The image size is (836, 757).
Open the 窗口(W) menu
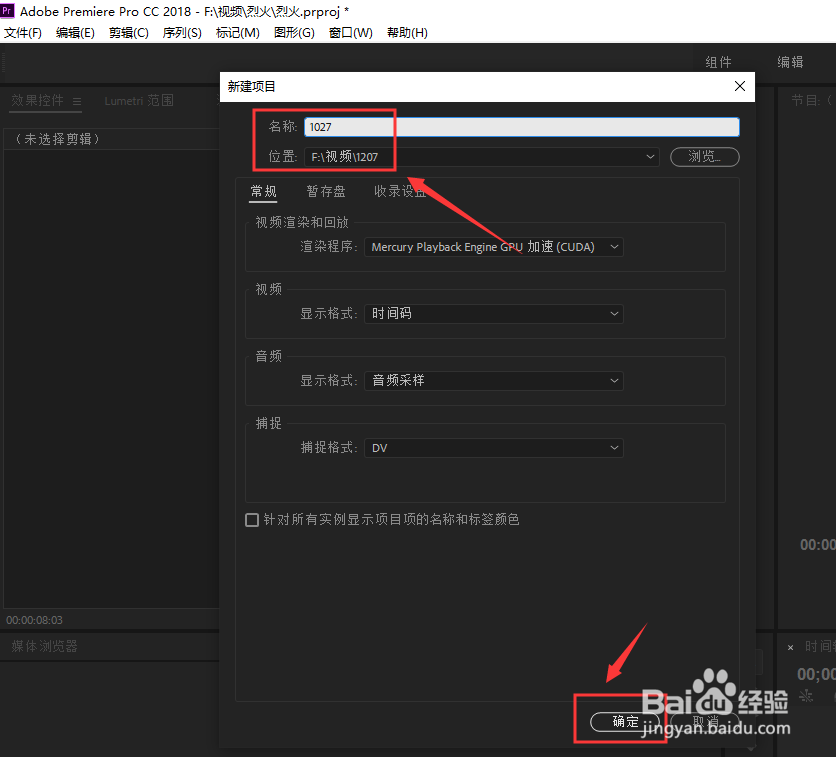point(350,33)
